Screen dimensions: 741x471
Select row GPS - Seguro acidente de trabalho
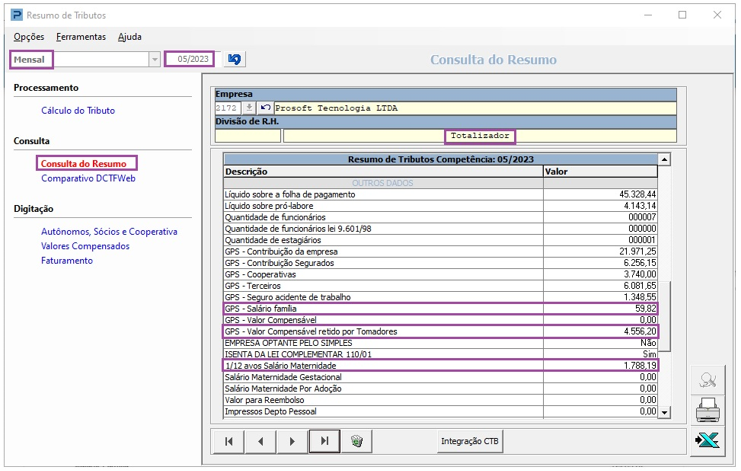pyautogui.click(x=440, y=297)
